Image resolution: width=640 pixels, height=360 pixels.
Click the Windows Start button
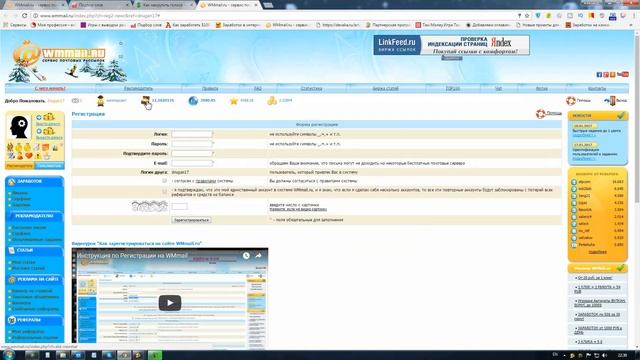(8, 355)
